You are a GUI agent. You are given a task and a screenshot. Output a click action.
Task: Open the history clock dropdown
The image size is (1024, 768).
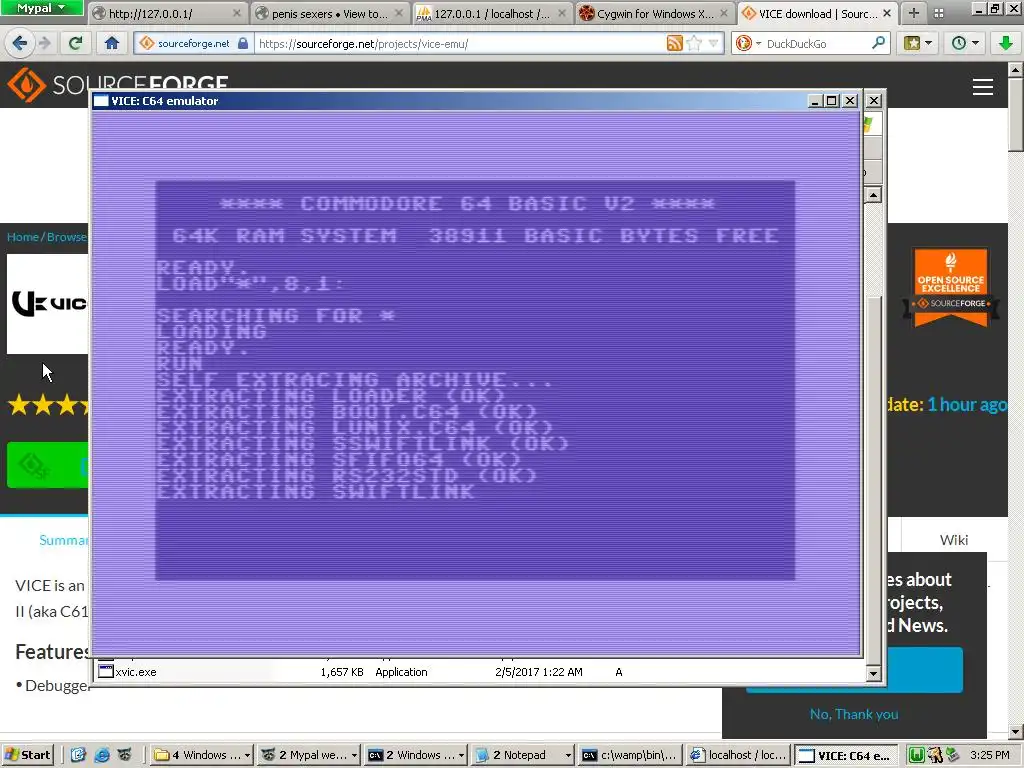click(x=965, y=44)
